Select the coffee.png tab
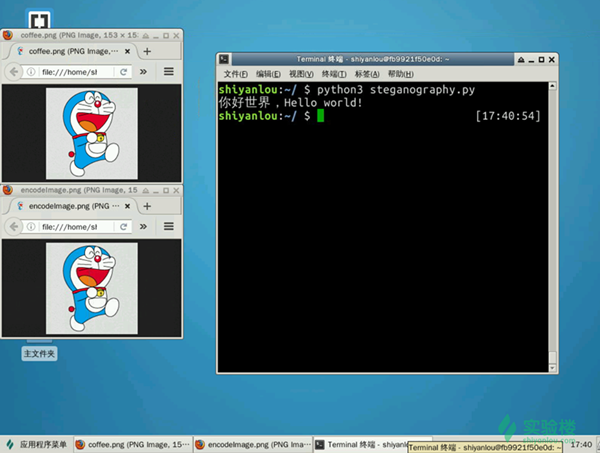The image size is (600, 453). click(73, 51)
